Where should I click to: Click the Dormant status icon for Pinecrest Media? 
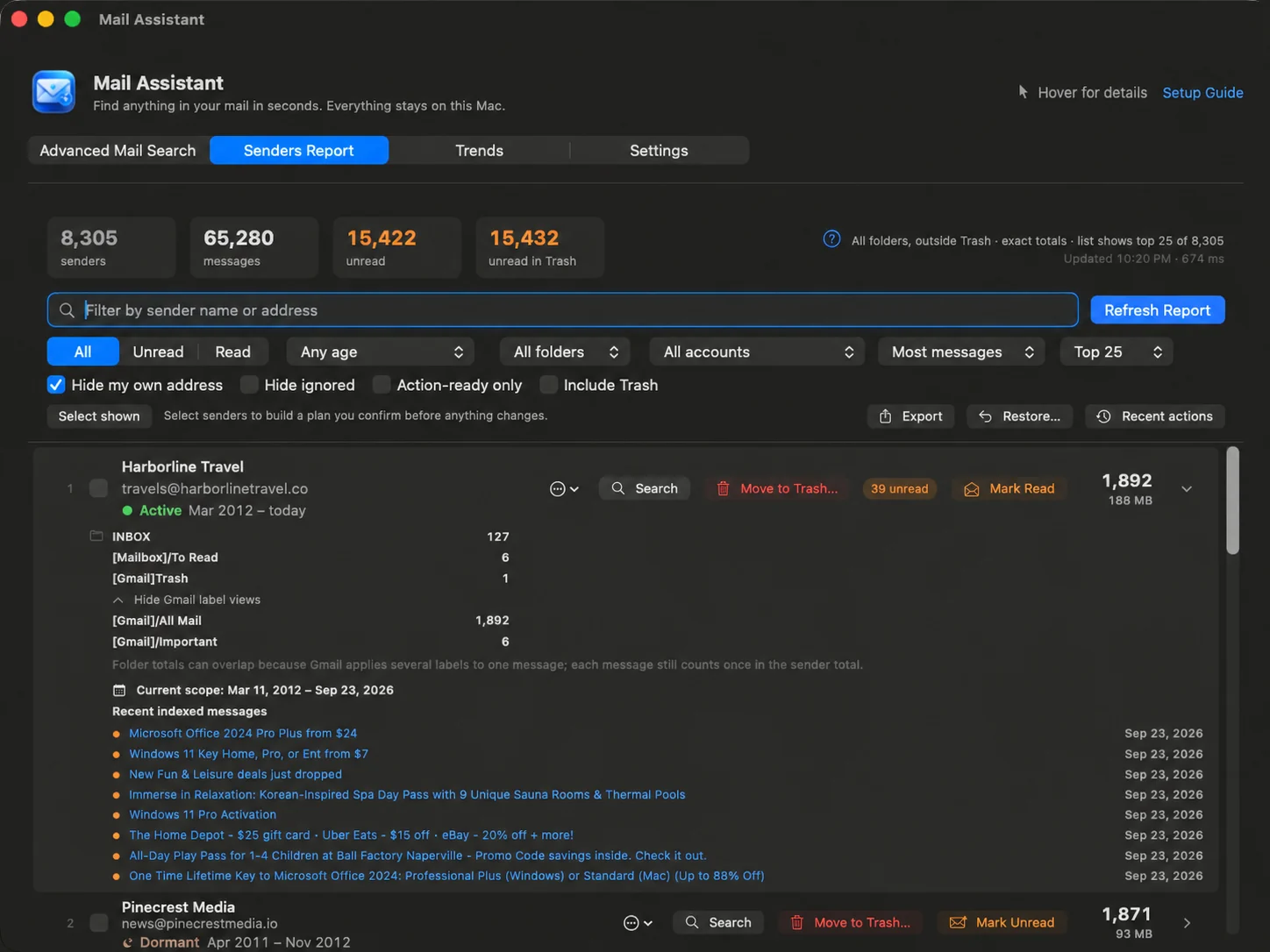(x=127, y=942)
